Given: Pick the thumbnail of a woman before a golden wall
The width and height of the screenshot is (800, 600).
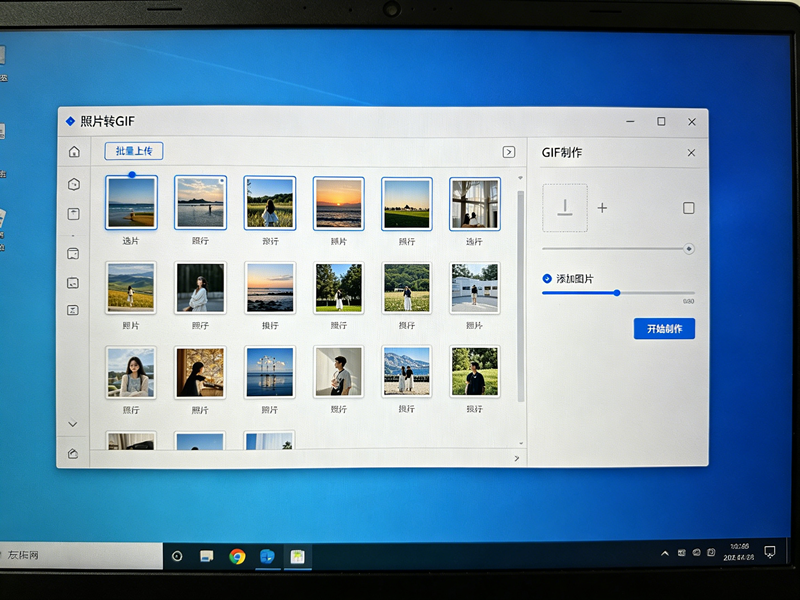Looking at the screenshot, I should tap(200, 372).
